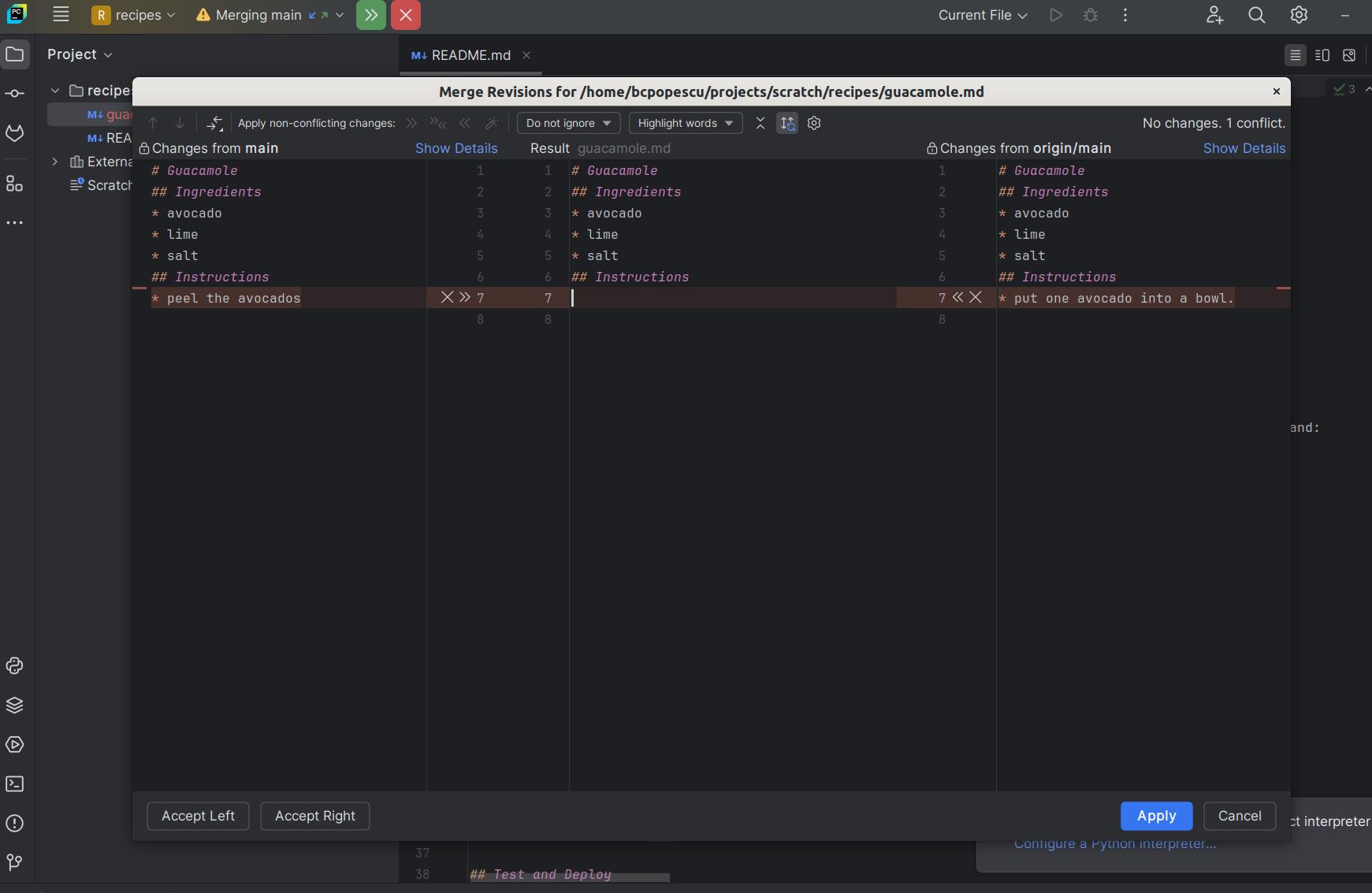Show Details for Changes from main
The width and height of the screenshot is (1372, 893).
point(456,148)
